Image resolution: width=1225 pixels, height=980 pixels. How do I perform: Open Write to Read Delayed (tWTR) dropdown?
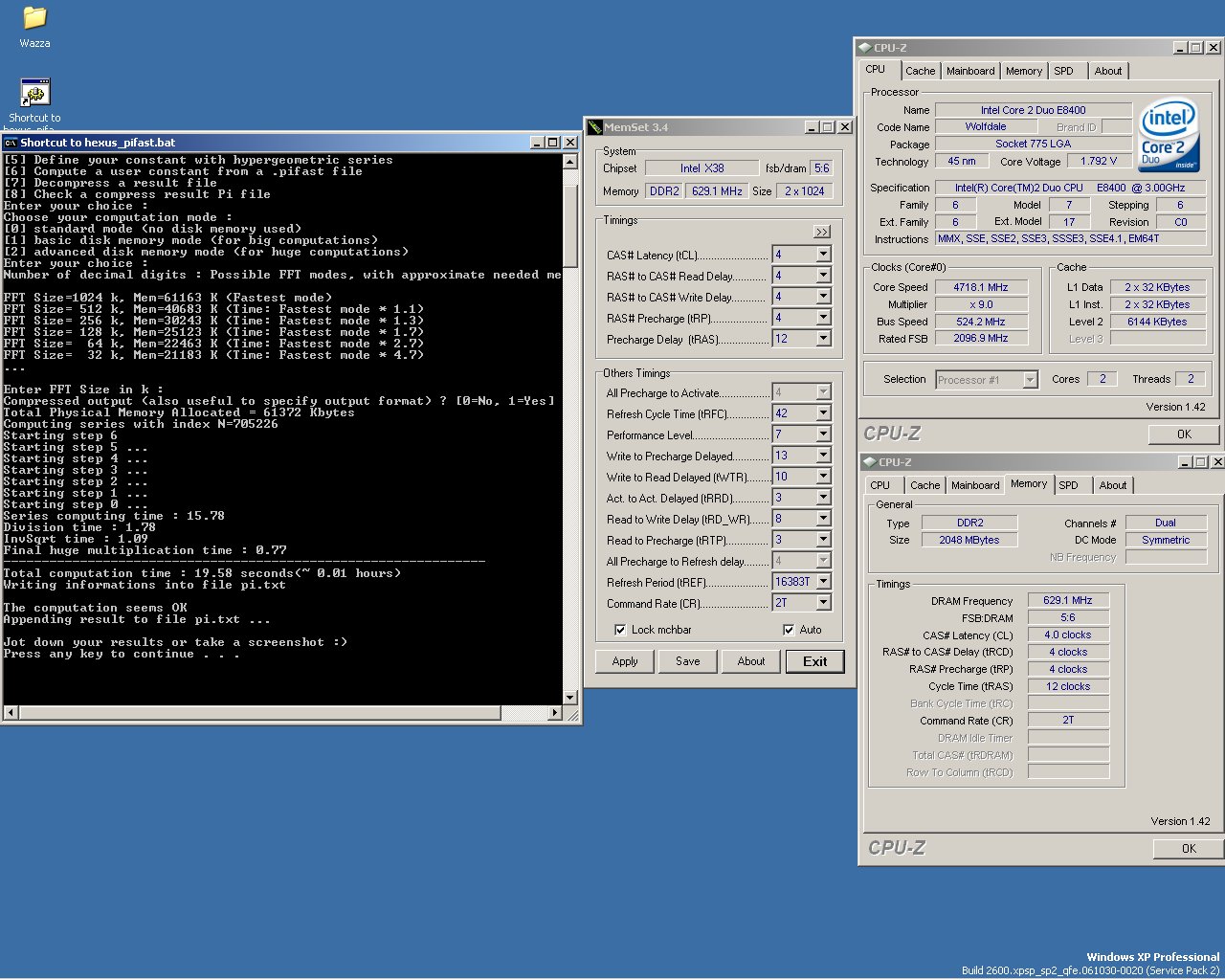click(x=823, y=477)
